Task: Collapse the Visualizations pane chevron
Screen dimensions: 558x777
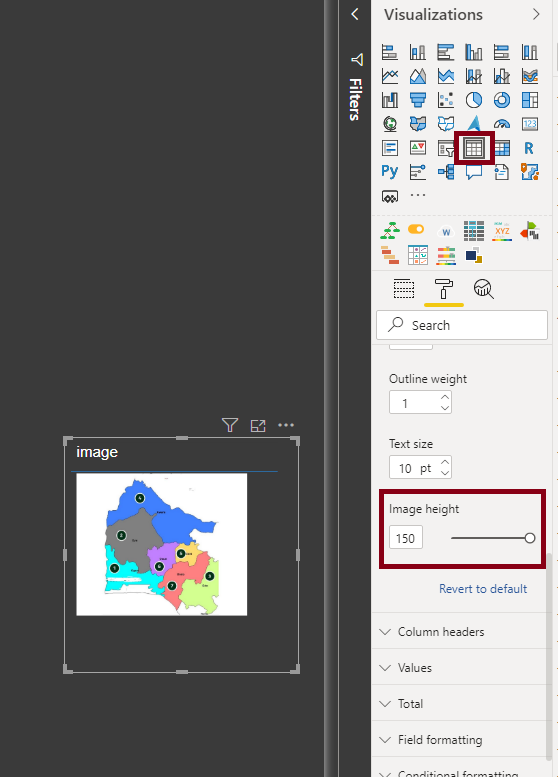Action: (x=536, y=14)
